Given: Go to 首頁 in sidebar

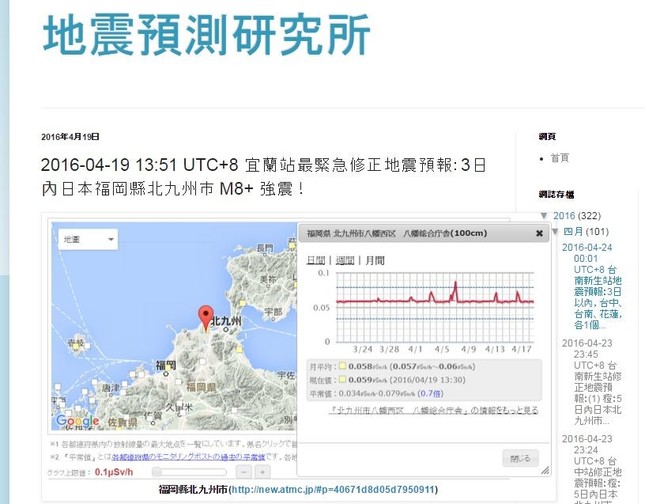Looking at the screenshot, I should click(561, 158).
